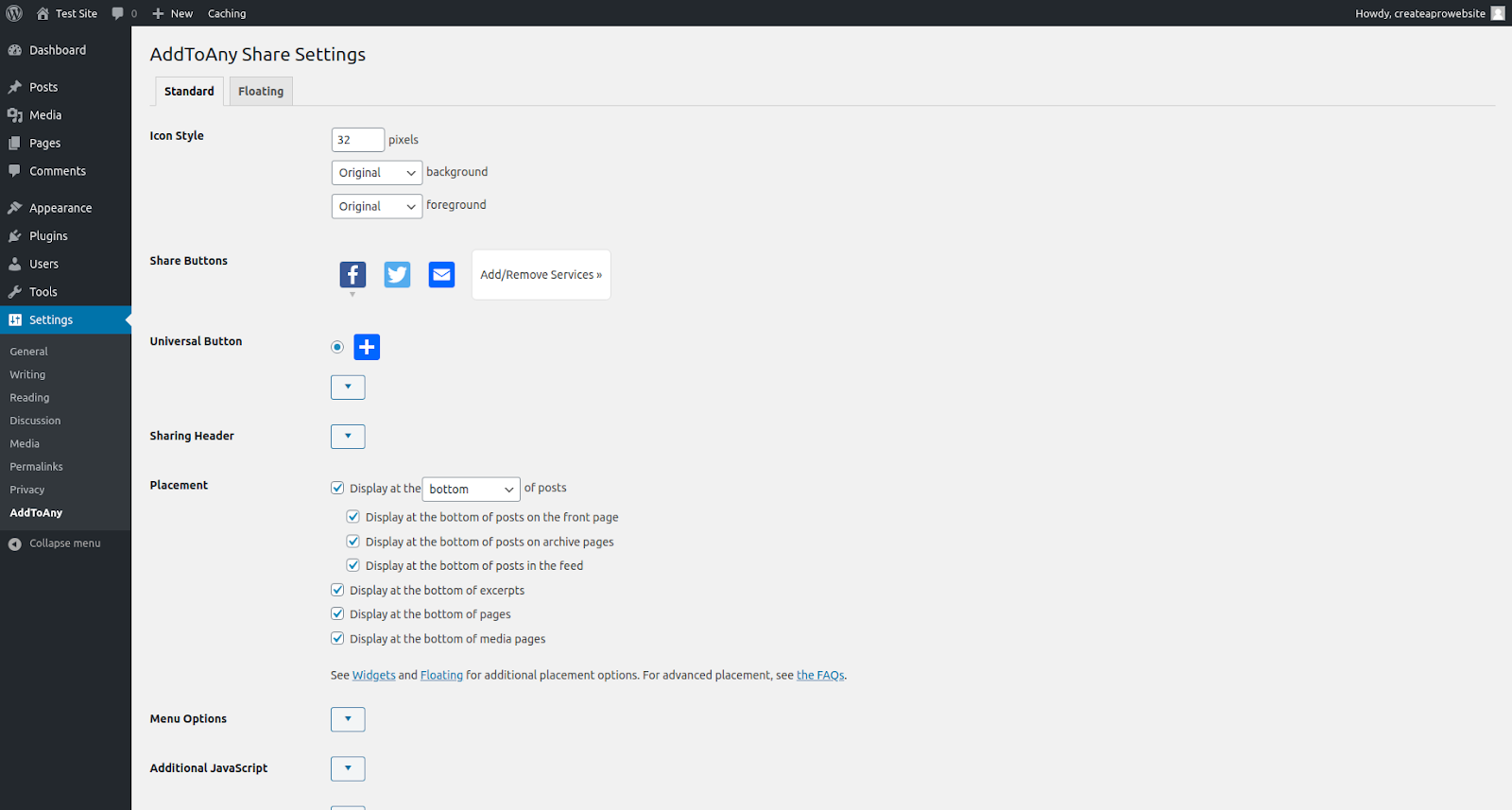Screen dimensions: 1512x810
Task: Toggle display at bottom of pages
Action: (x=337, y=614)
